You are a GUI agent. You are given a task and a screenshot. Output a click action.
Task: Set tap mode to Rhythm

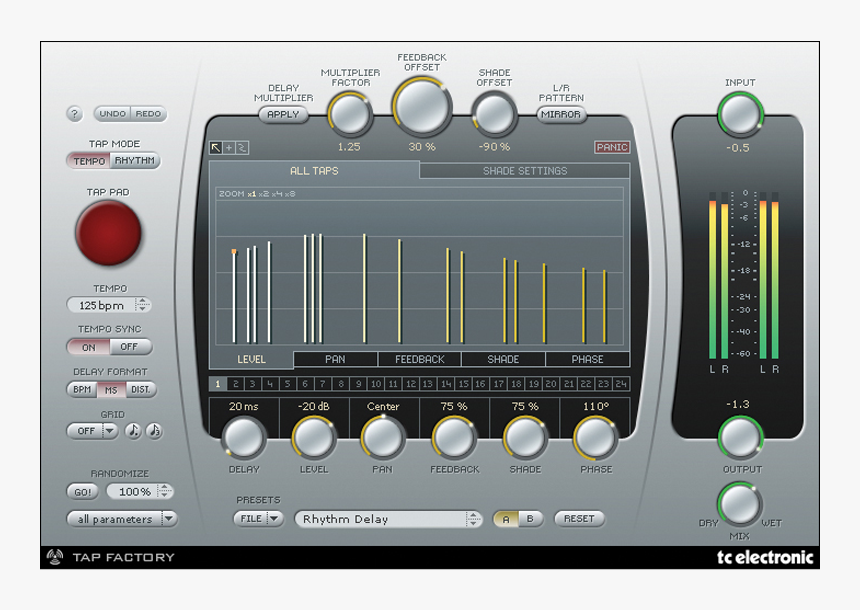[x=135, y=161]
